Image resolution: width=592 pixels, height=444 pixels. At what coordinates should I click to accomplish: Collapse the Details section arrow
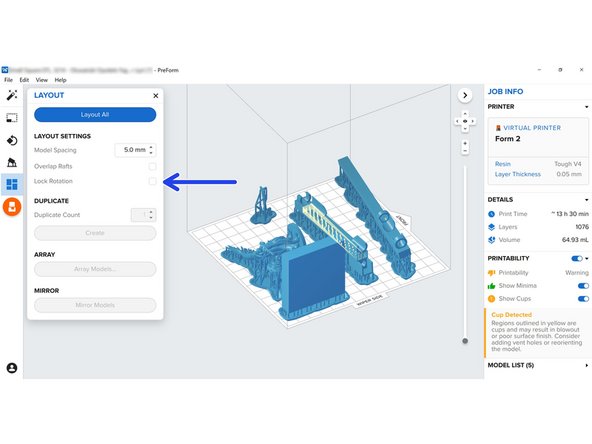click(x=587, y=200)
